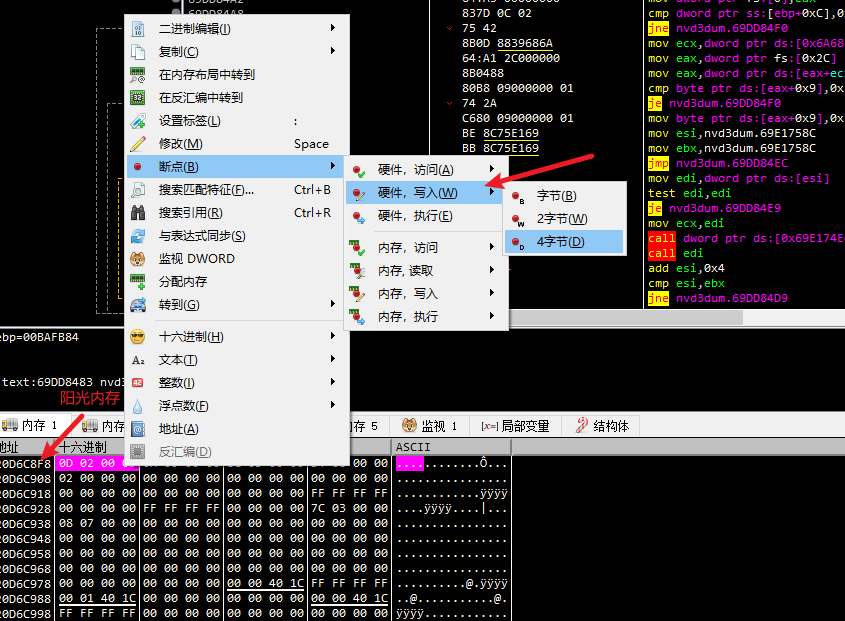The height and width of the screenshot is (621, 845).
Task: Click the 二进制编辑 binary edit icon
Action: click(138, 29)
